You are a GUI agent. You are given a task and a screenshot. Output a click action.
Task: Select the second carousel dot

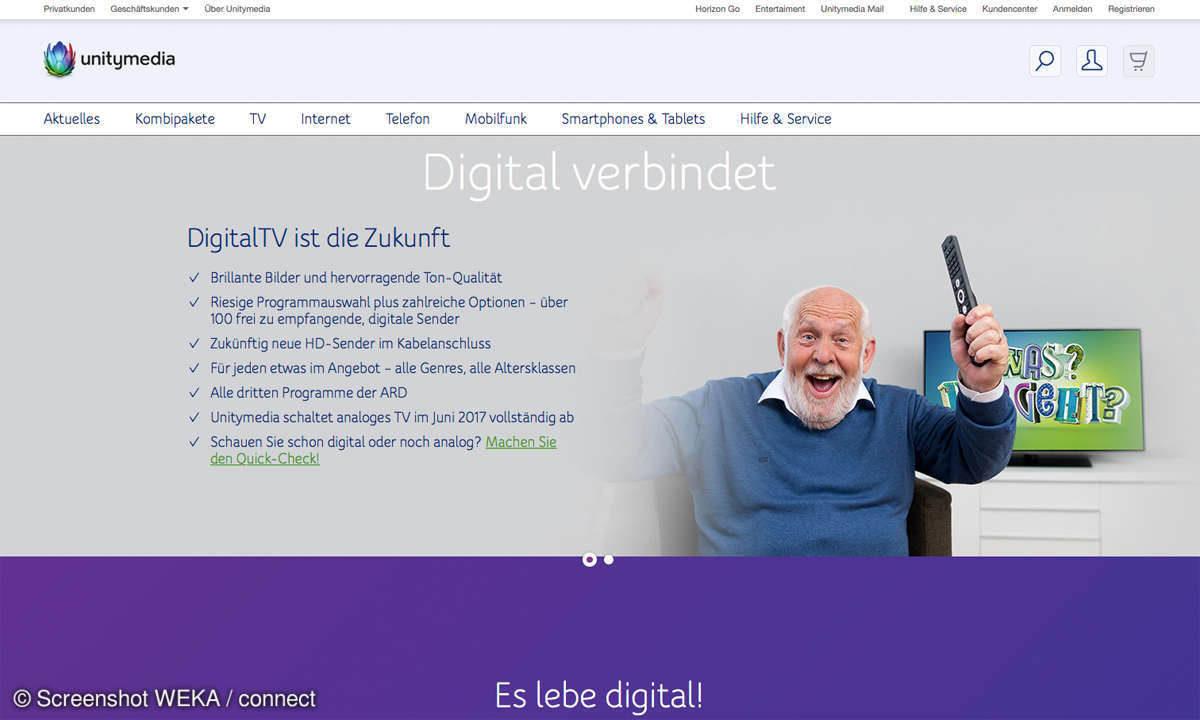[608, 560]
